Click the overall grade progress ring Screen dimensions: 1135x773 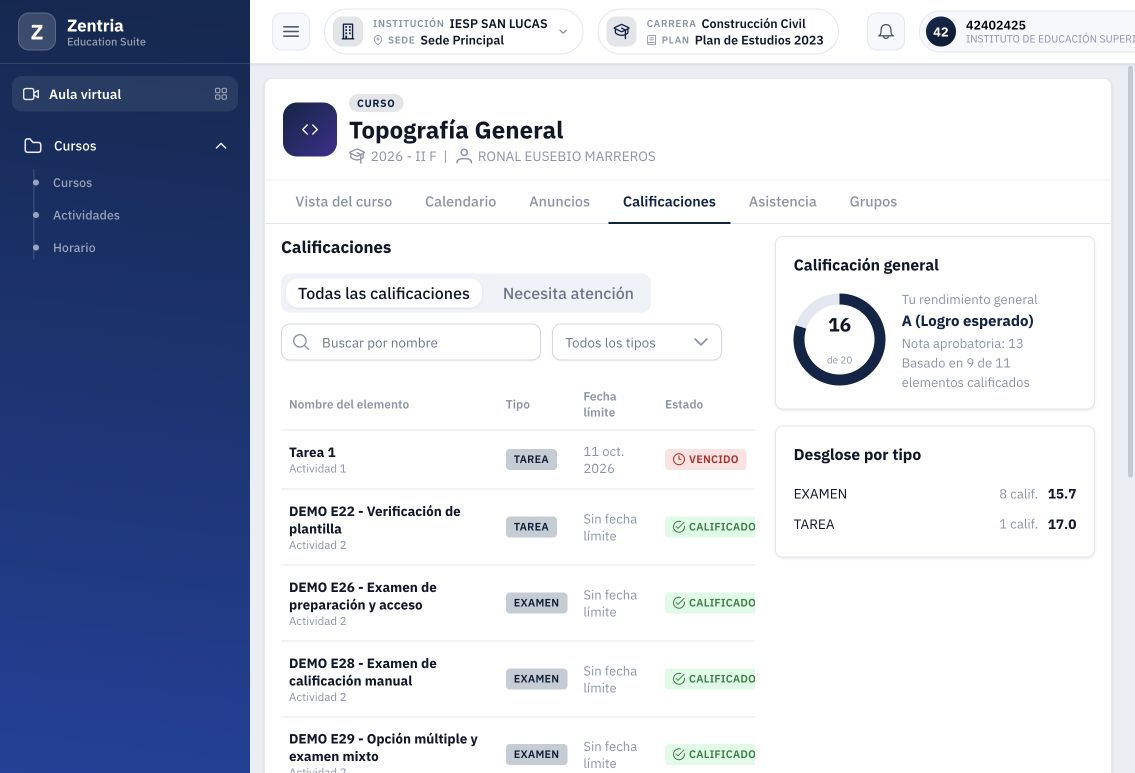(839, 339)
